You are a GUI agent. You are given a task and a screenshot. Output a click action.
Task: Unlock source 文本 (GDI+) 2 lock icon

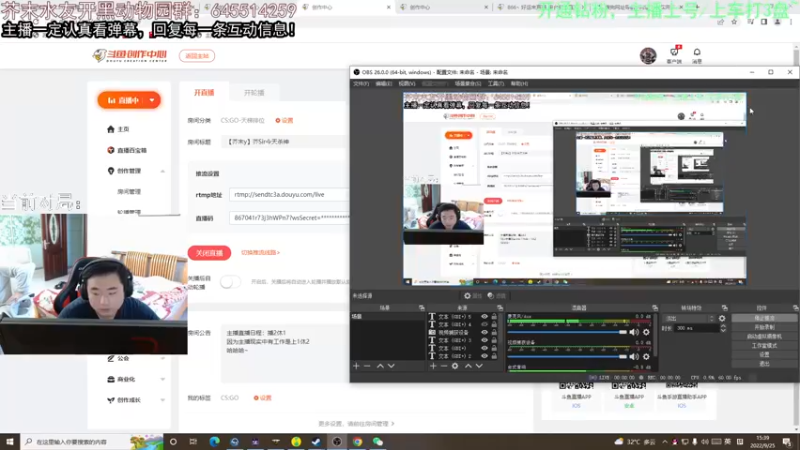click(x=494, y=356)
